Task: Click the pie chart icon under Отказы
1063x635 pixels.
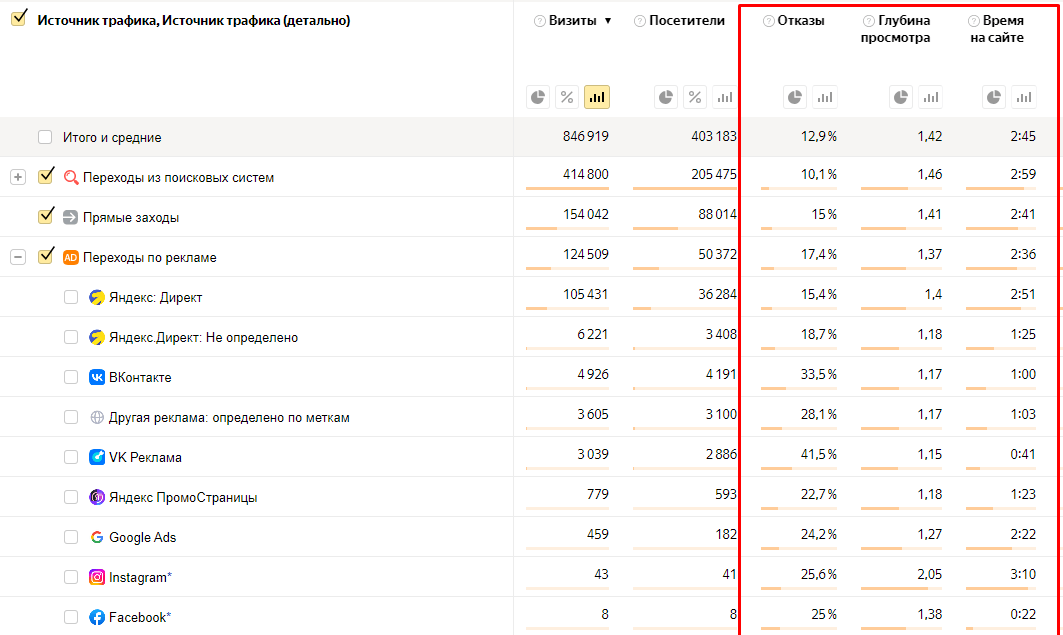Action: (x=795, y=97)
